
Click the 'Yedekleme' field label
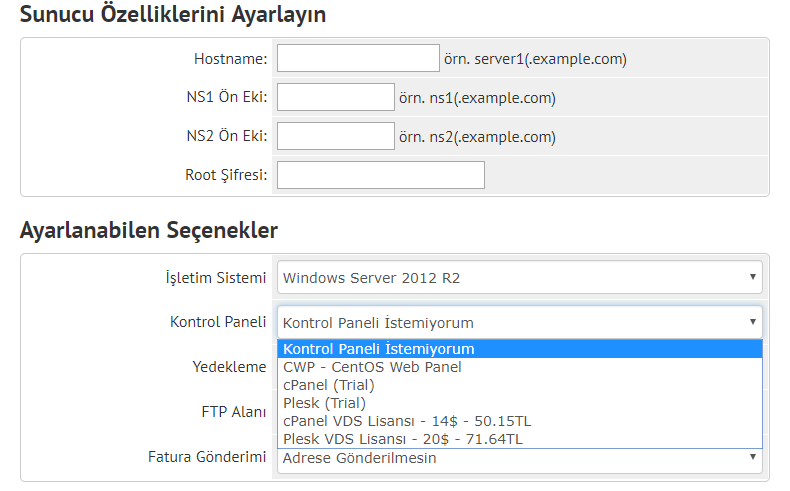[x=229, y=367]
